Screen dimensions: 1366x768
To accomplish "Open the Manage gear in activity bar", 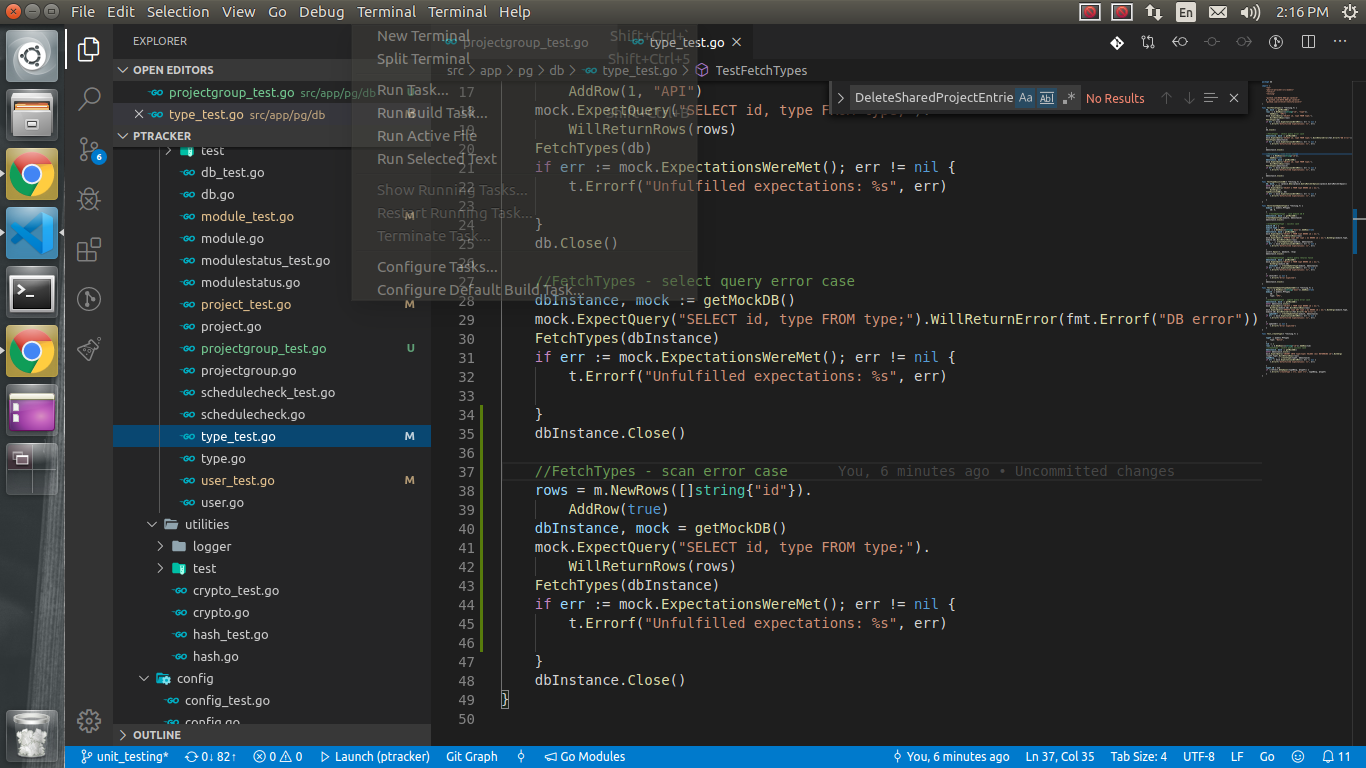I will click(x=89, y=720).
